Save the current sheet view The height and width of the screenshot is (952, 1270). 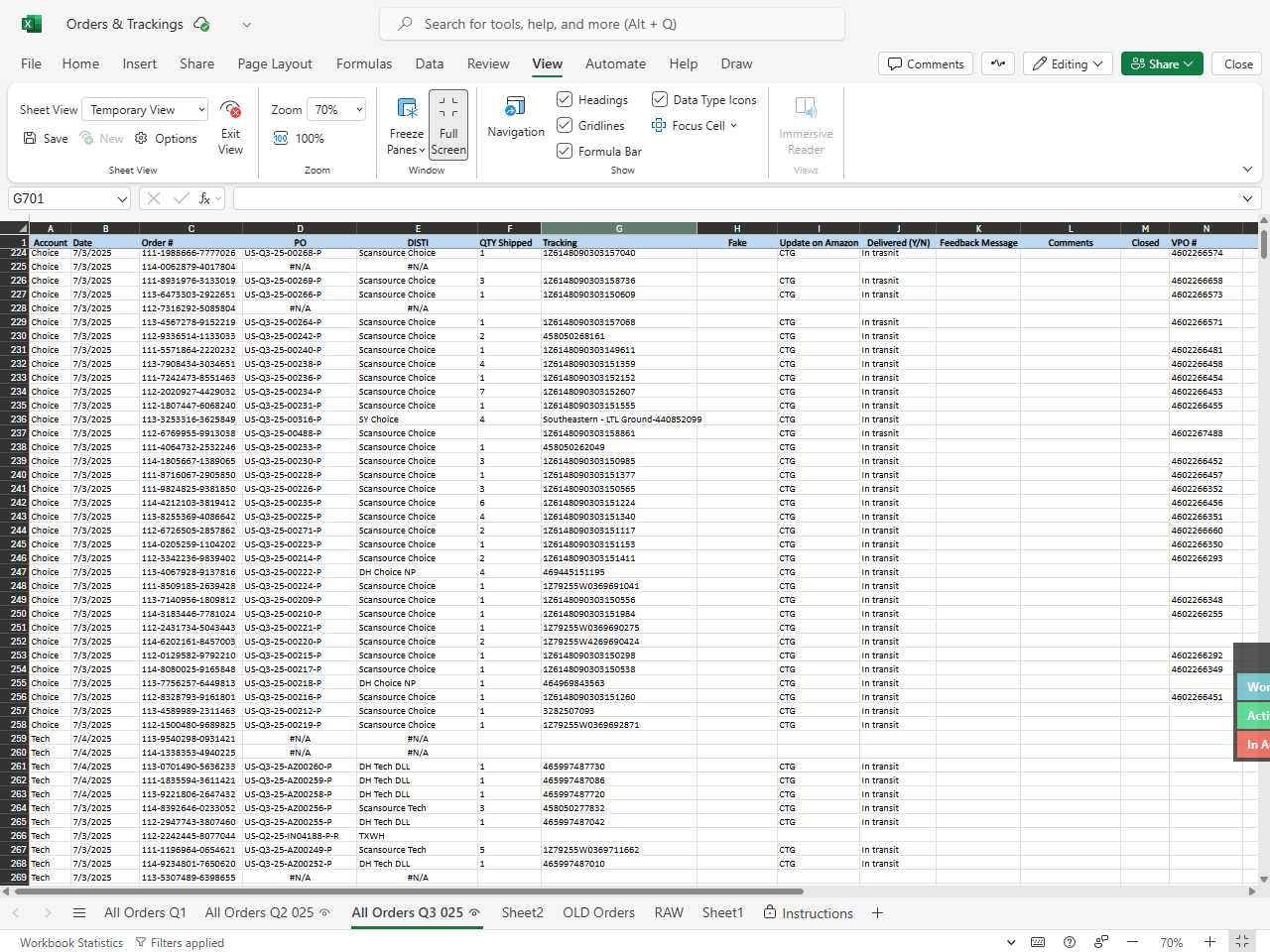(46, 139)
